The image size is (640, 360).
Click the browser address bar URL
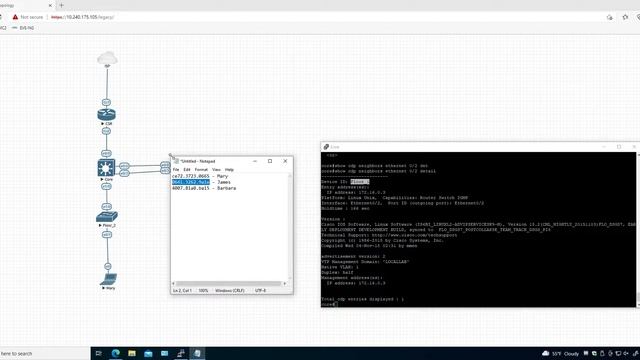click(82, 17)
